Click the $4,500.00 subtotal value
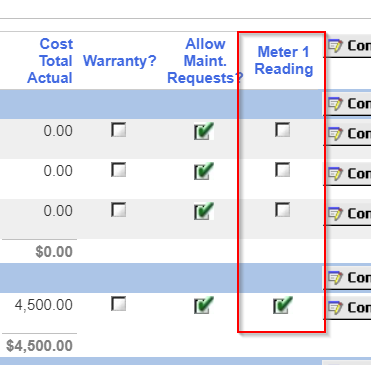The image size is (371, 365). pos(39,346)
